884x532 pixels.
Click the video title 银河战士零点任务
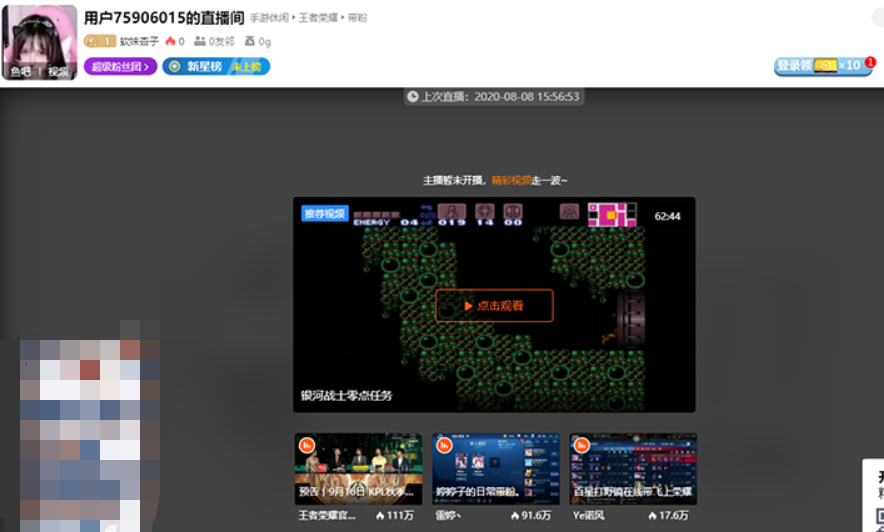[346, 396]
